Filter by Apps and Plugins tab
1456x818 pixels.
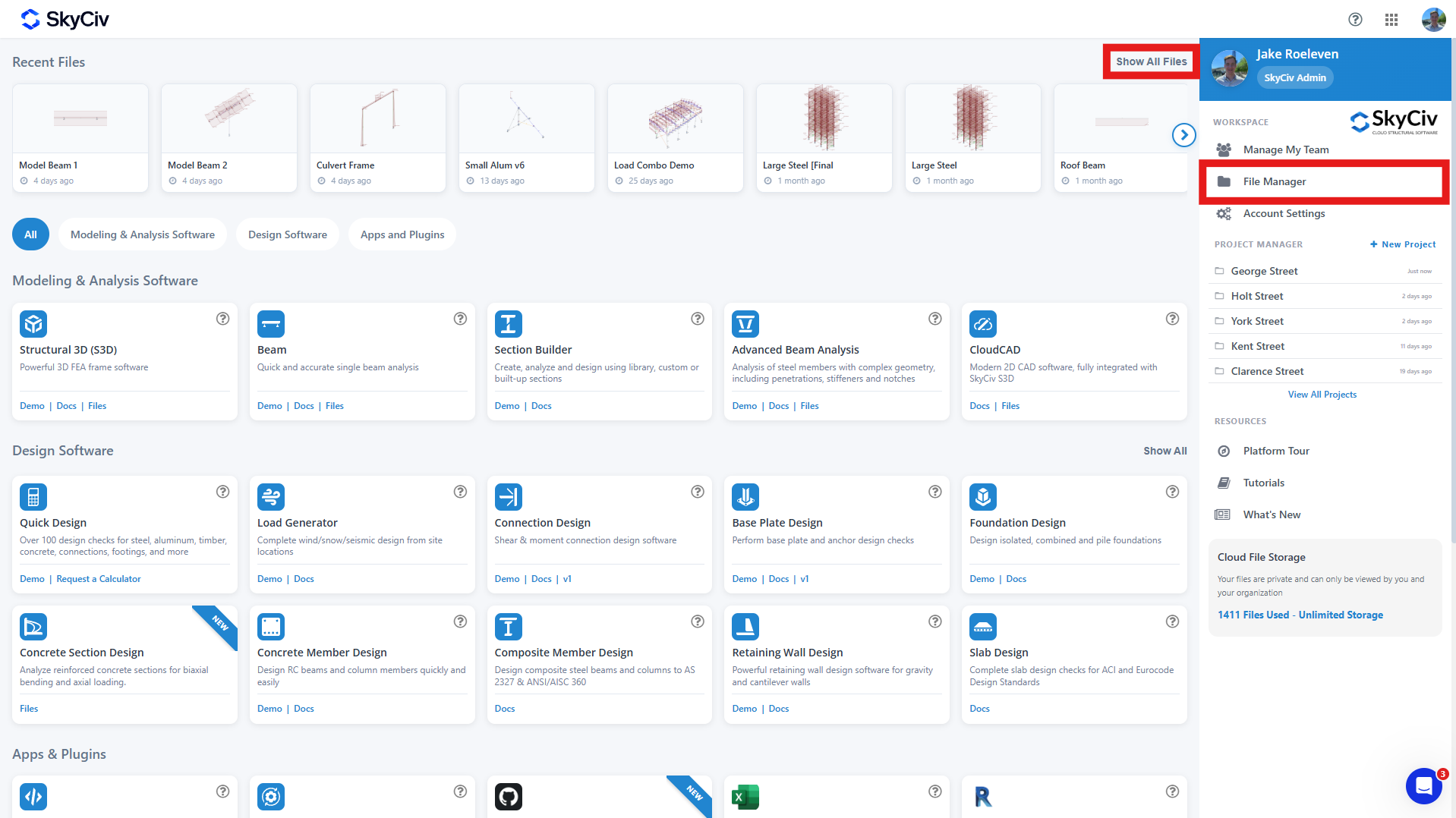[402, 234]
